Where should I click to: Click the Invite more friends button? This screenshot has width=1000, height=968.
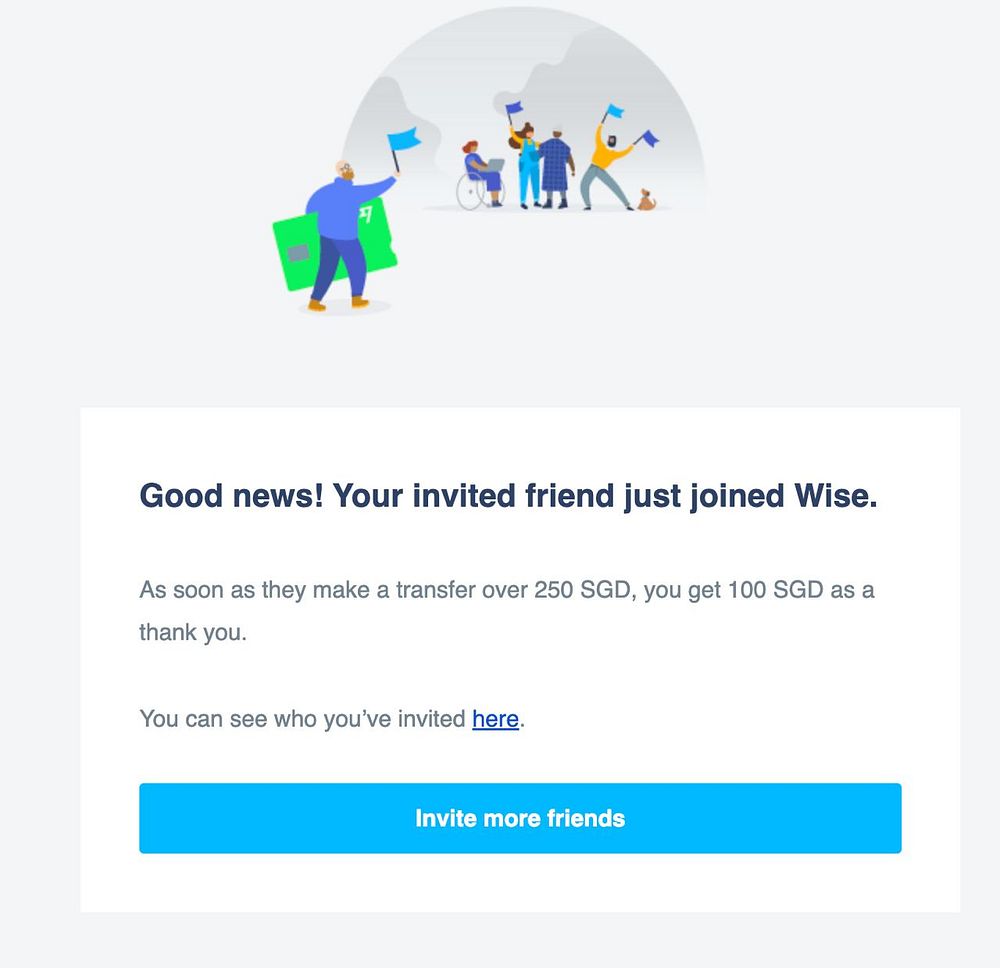[520, 818]
